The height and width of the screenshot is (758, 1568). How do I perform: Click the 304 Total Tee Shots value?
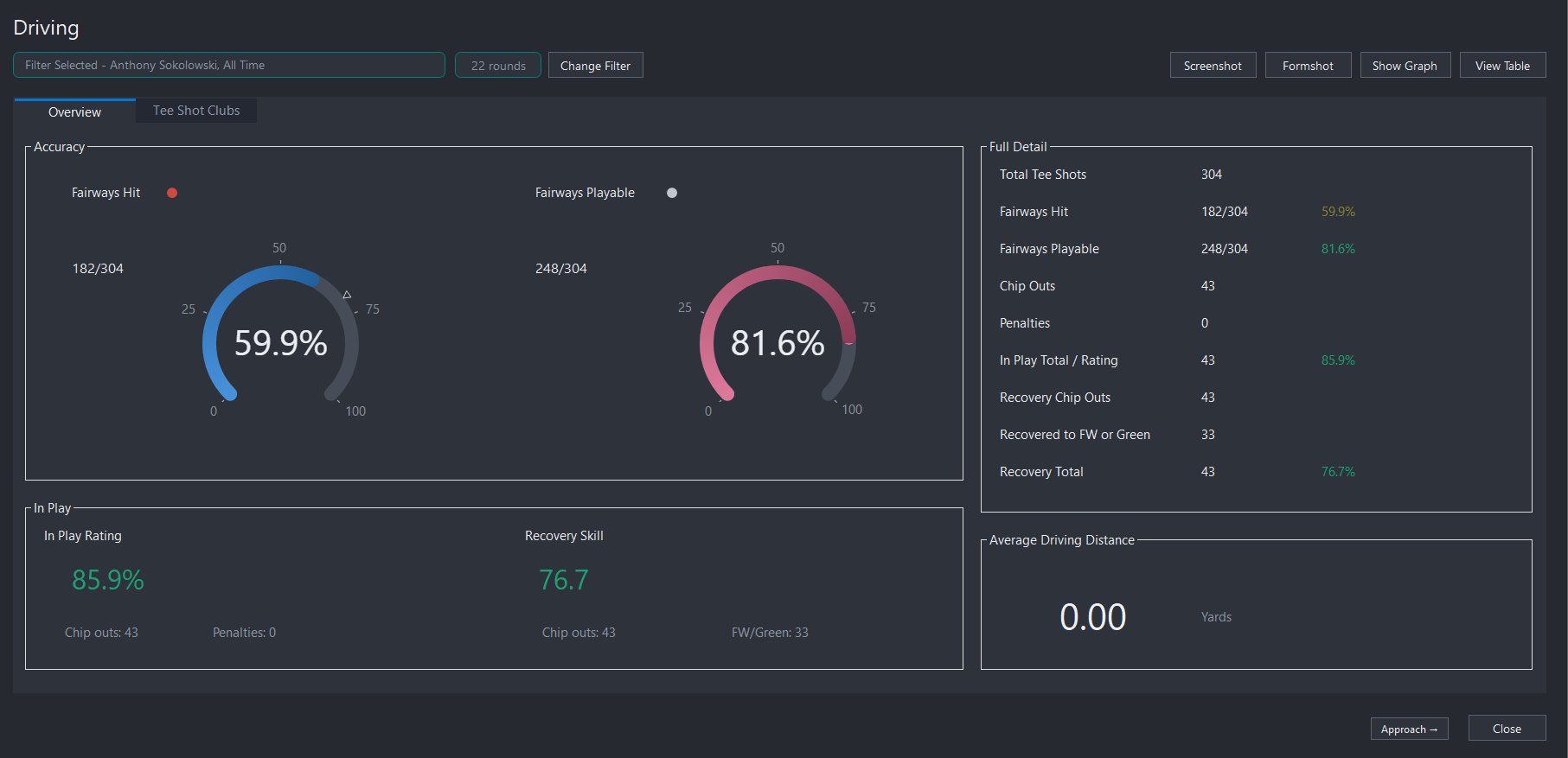[x=1212, y=175]
